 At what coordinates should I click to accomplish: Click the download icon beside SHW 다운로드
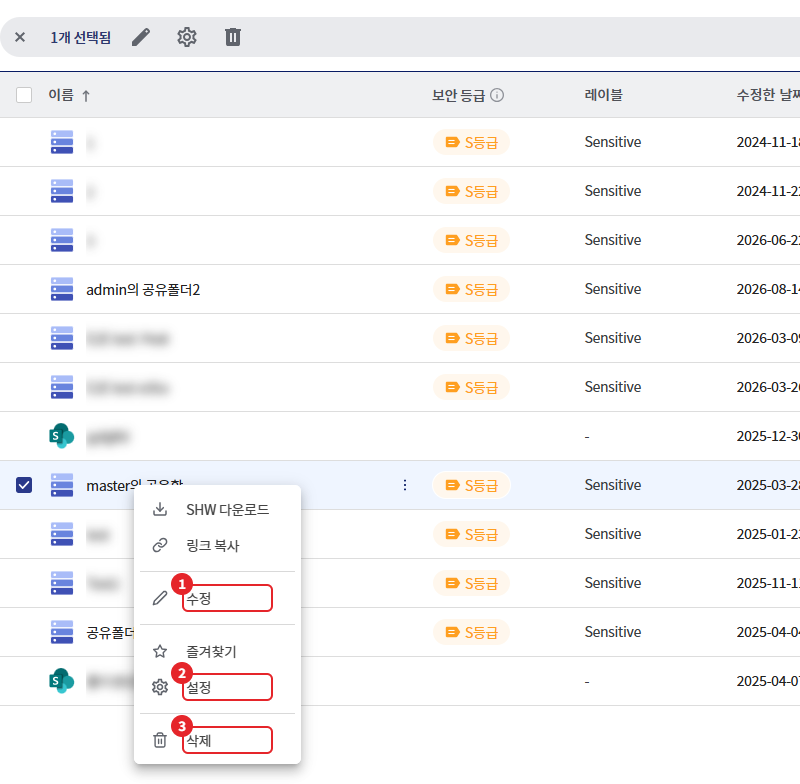point(160,510)
